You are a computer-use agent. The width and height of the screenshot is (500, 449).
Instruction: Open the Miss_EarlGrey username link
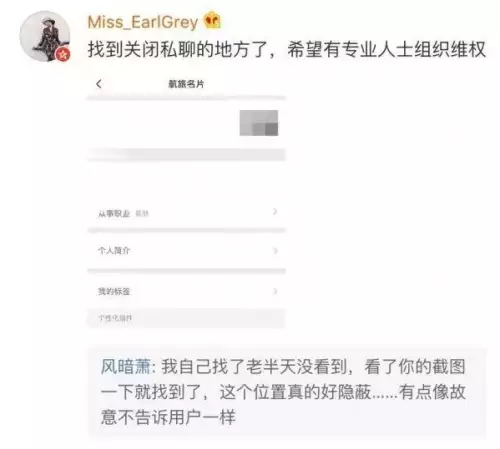[143, 22]
